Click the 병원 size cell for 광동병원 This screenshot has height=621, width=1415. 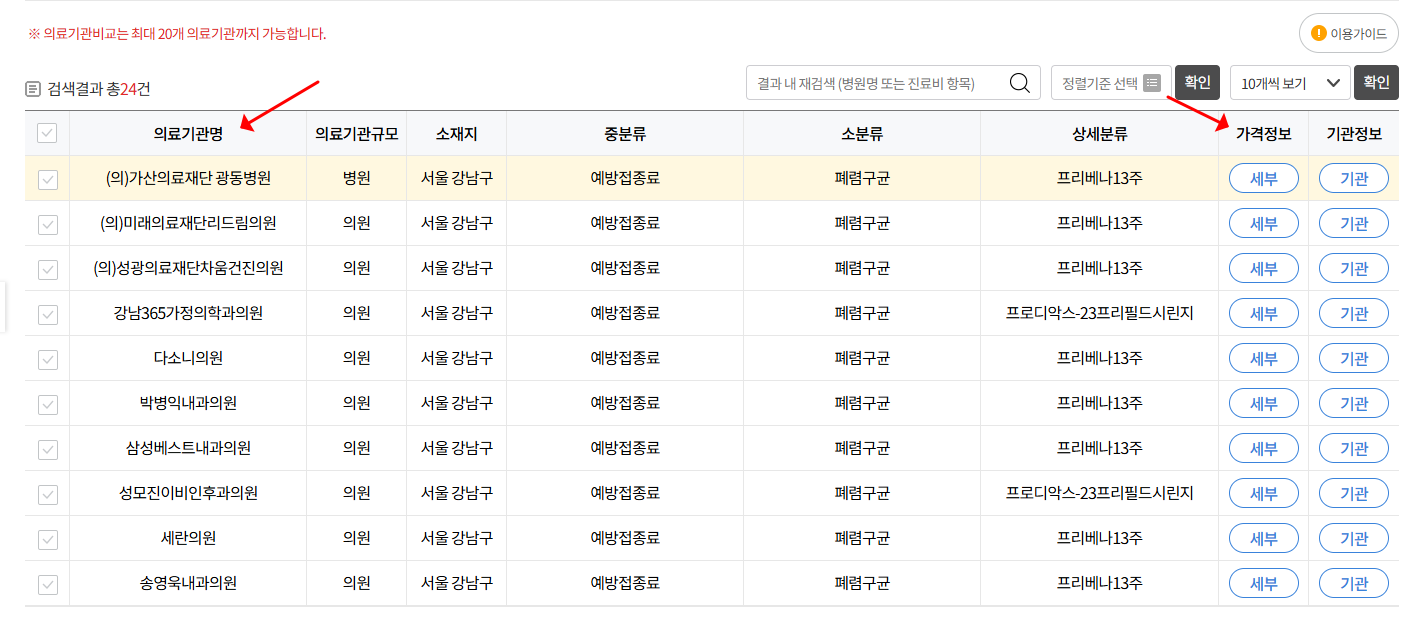click(x=357, y=178)
